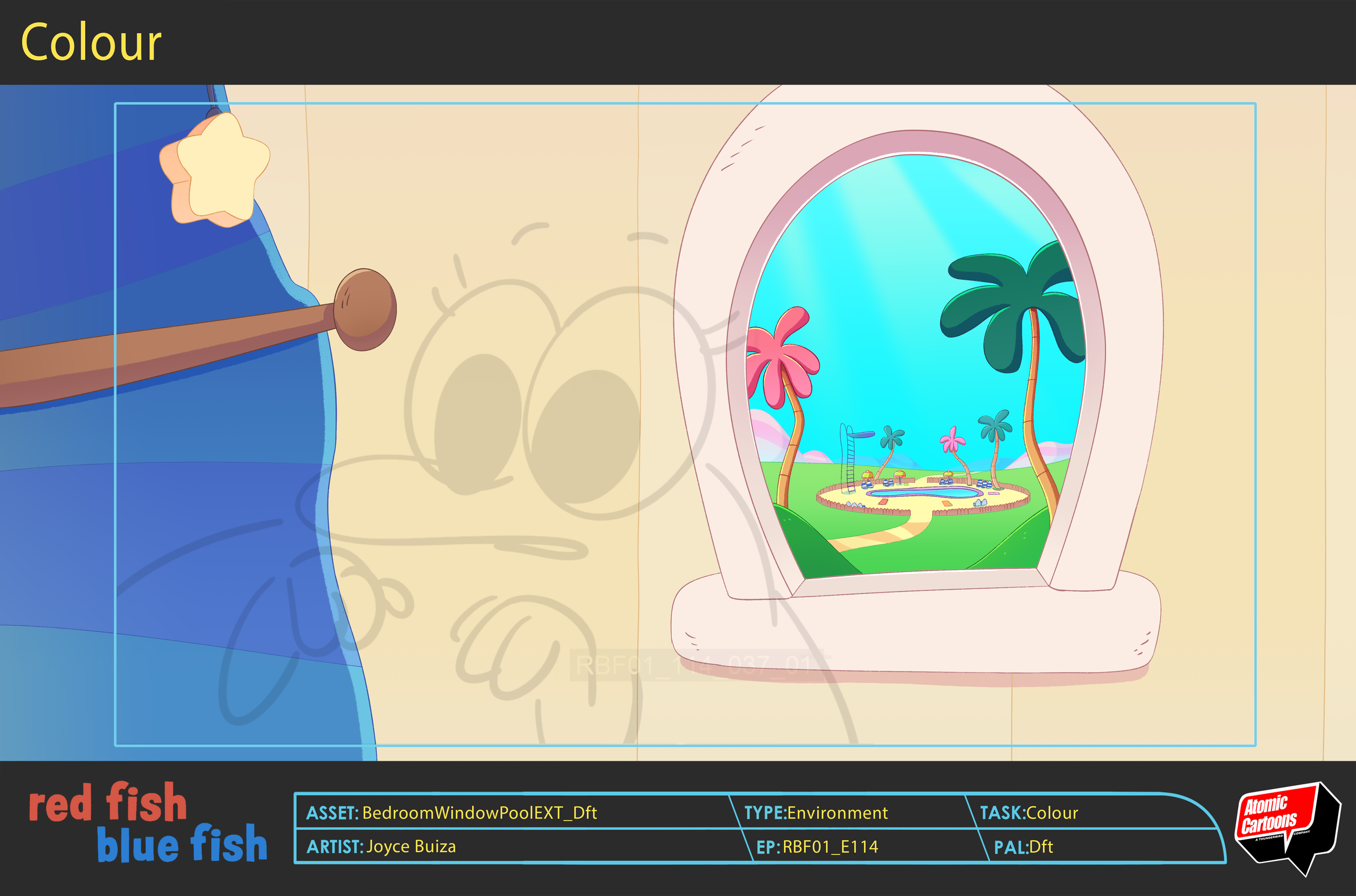The width and height of the screenshot is (1356, 896).
Task: Open the PAL:Dft palette selector
Action: (1028, 848)
